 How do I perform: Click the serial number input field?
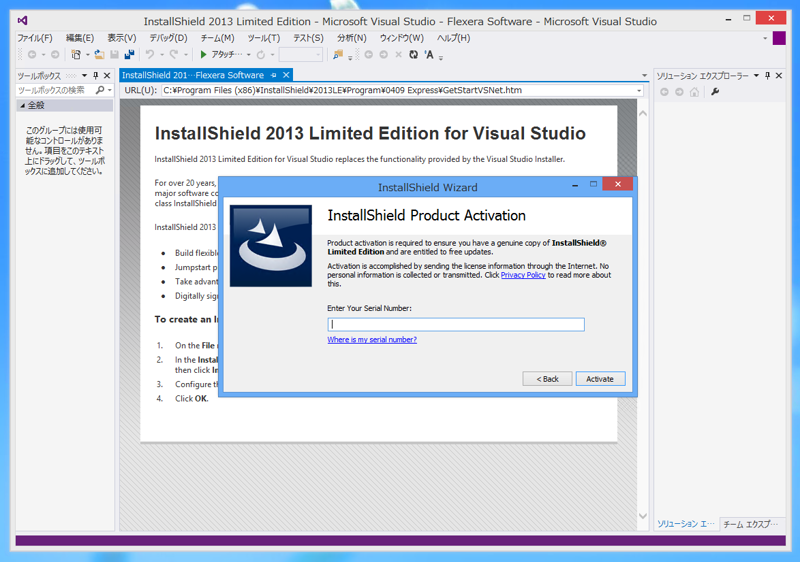pyautogui.click(x=456, y=324)
